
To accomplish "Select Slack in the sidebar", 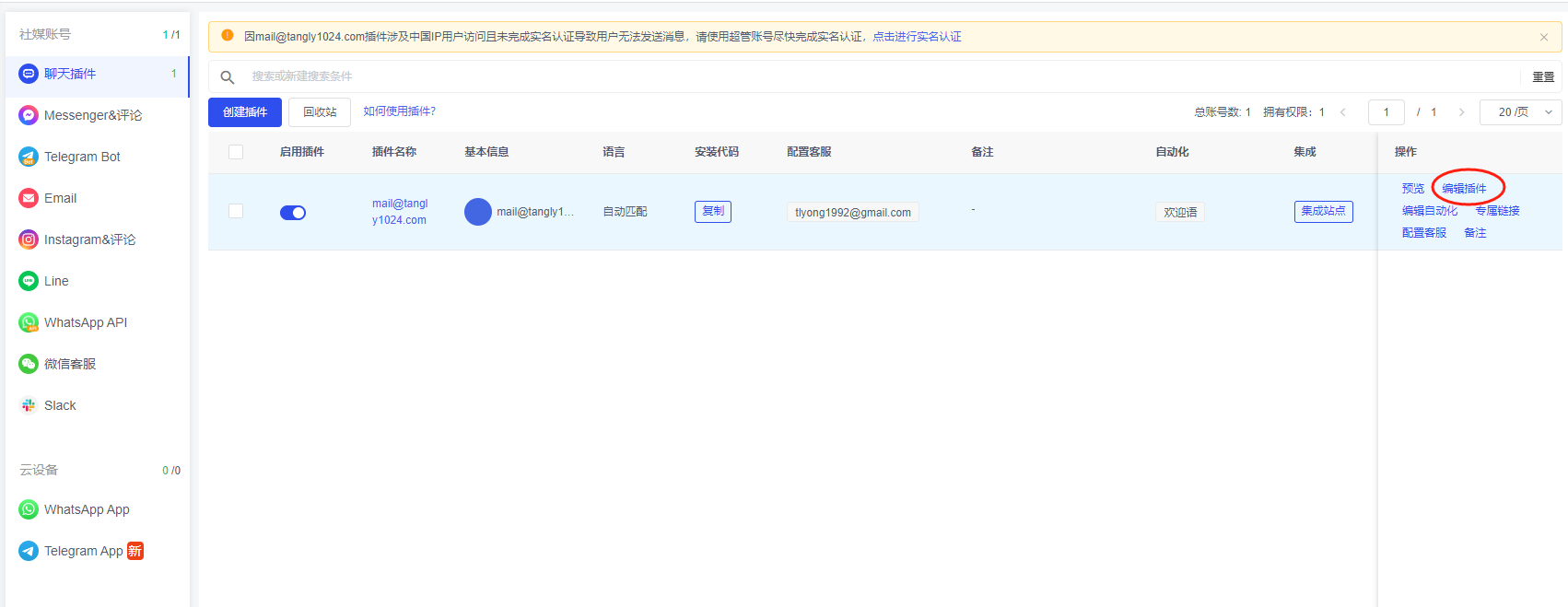I will point(98,405).
